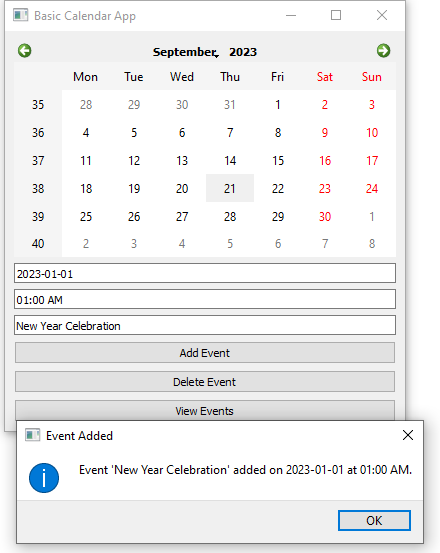The width and height of the screenshot is (440, 553).
Task: Select Saturday September 23
Action: coord(325,188)
